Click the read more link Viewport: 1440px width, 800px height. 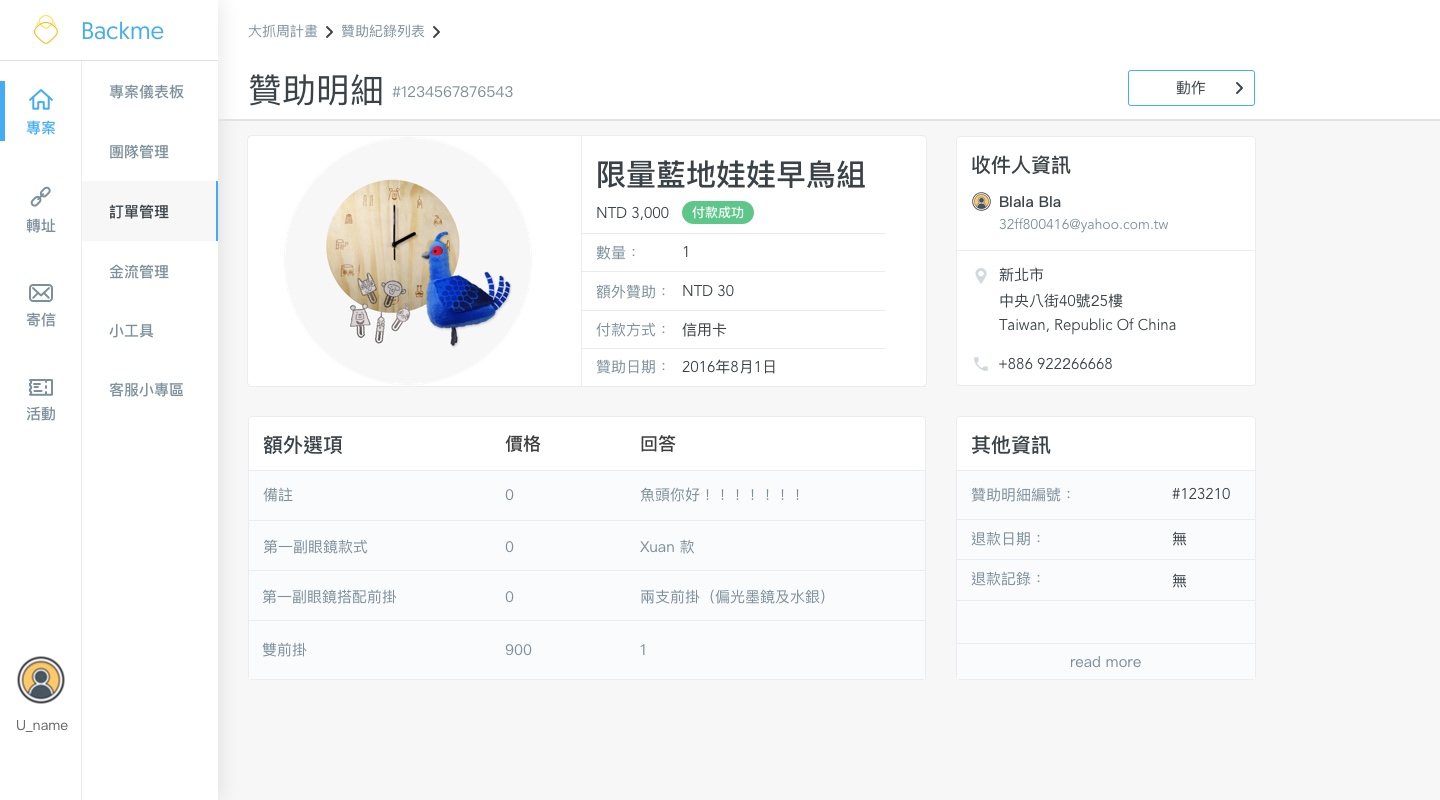1105,662
